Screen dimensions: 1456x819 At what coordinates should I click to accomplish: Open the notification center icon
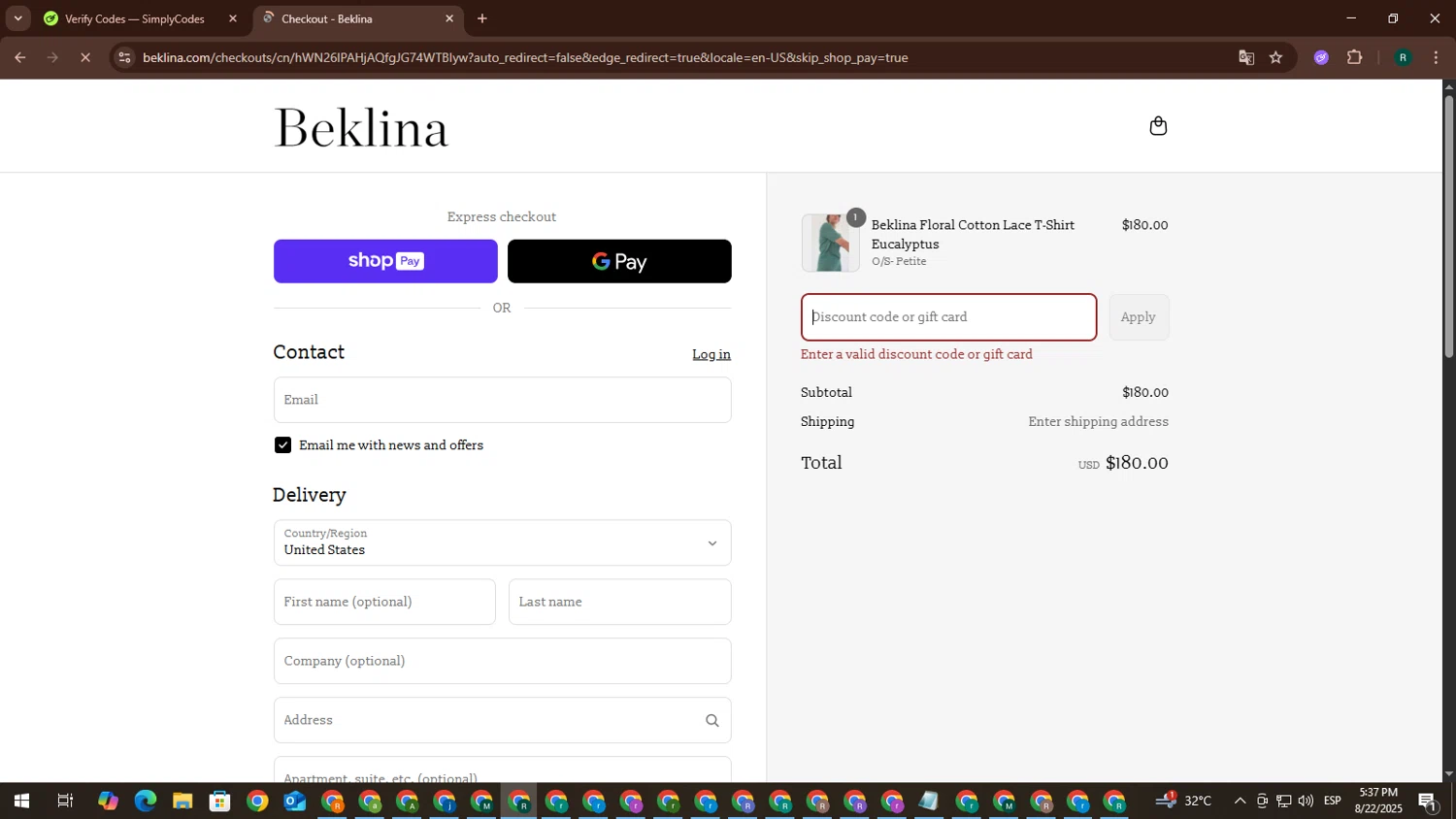point(1428,802)
